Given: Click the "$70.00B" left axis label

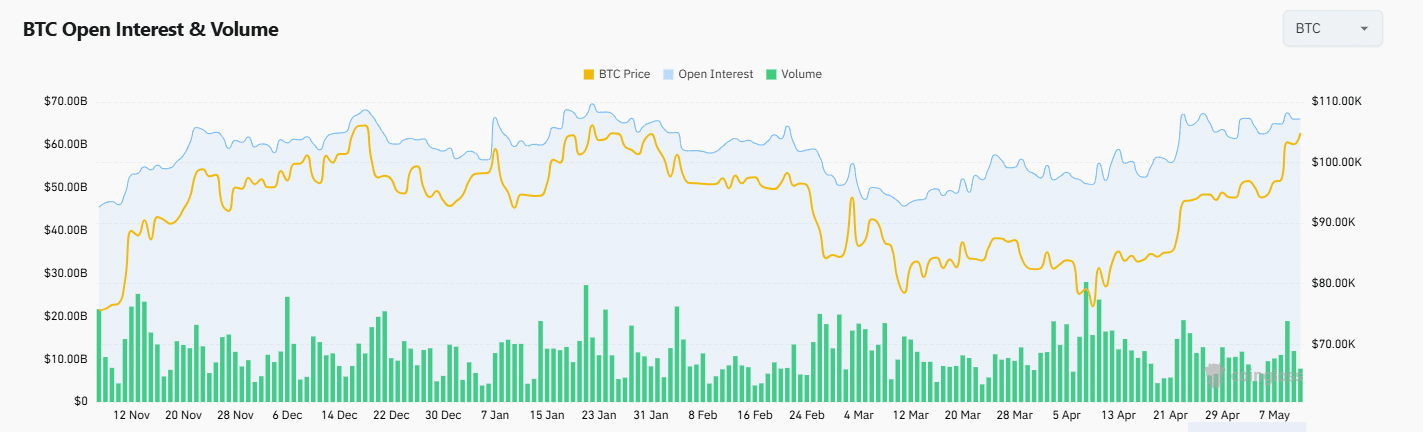Looking at the screenshot, I should tap(66, 102).
